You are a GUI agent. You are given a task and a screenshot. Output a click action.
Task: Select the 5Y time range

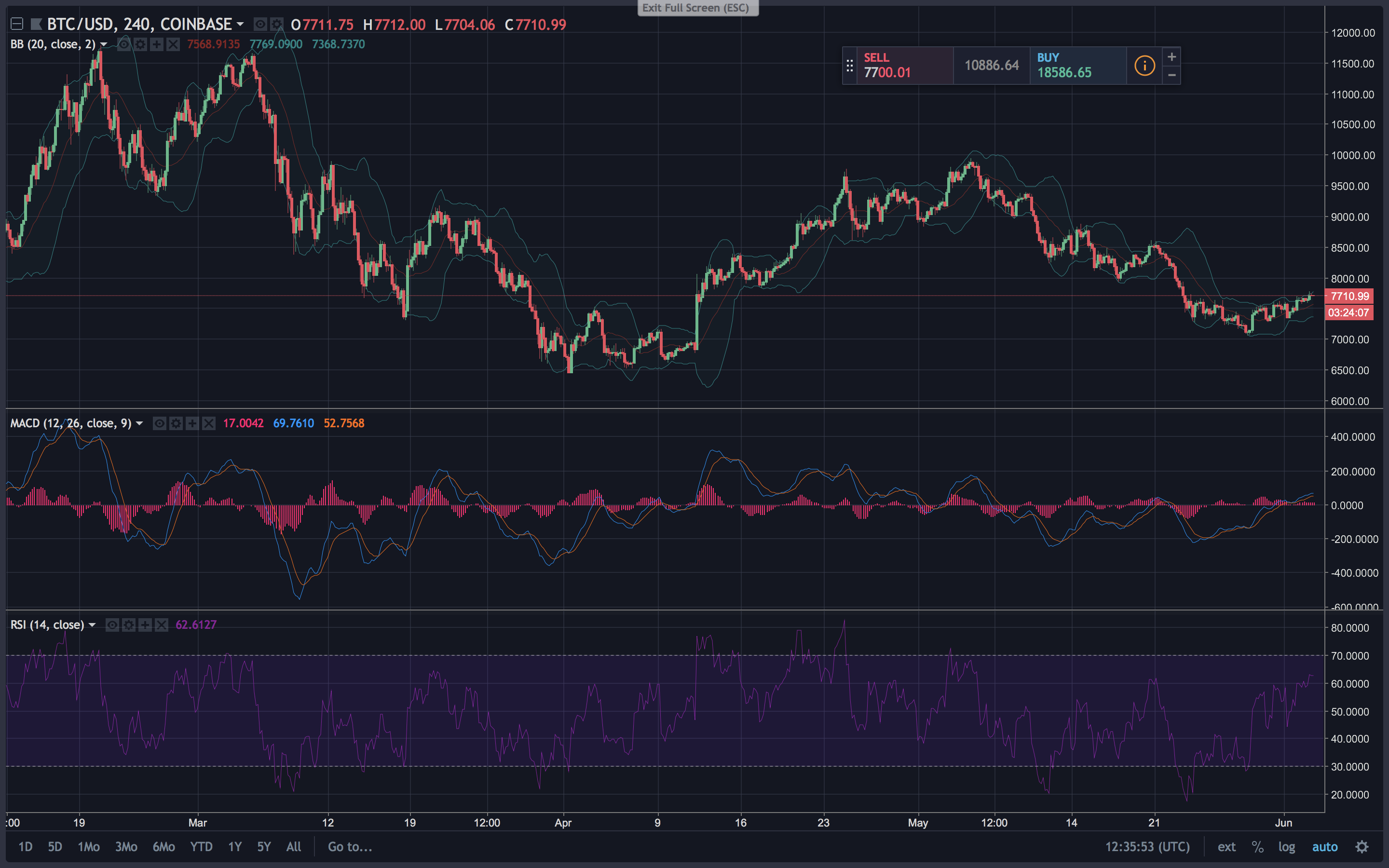263,847
